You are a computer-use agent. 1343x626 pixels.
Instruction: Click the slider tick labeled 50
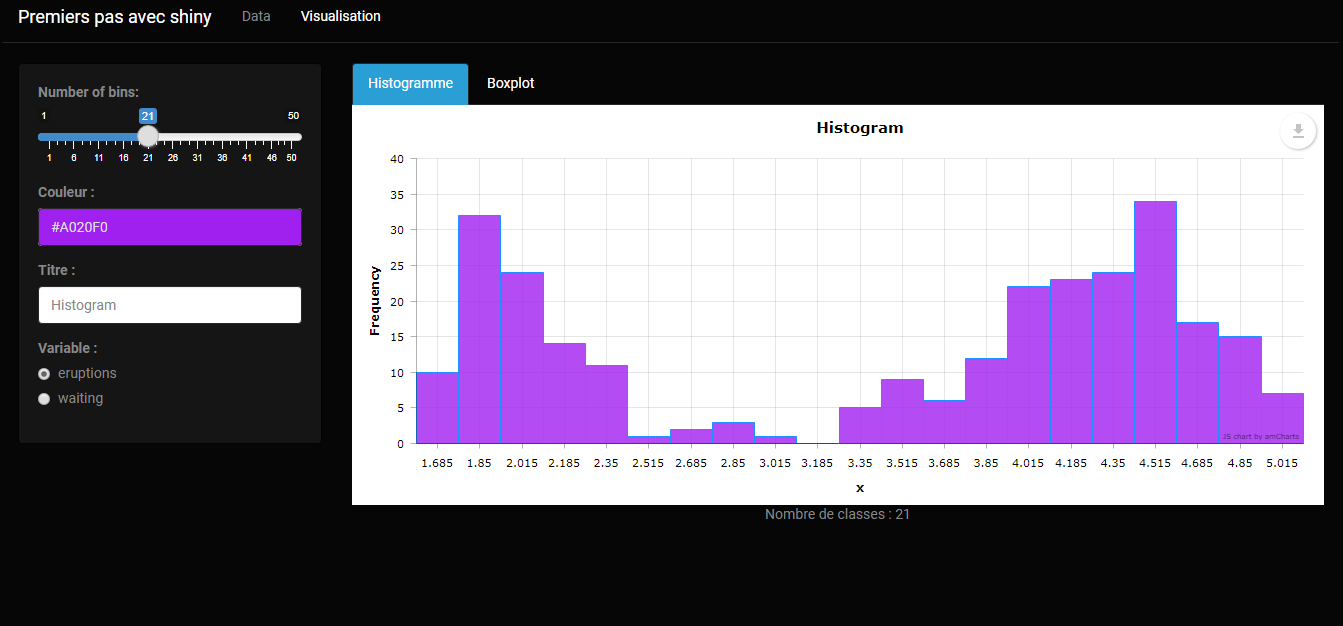click(x=292, y=157)
